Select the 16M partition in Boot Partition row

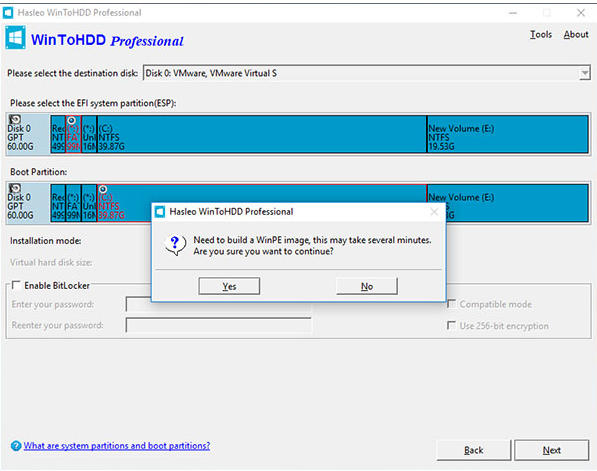89,203
